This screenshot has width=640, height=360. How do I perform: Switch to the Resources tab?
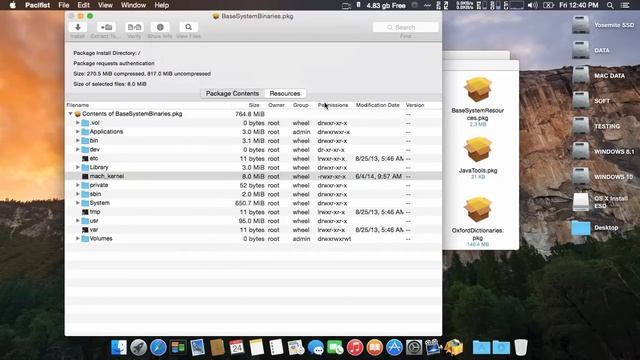point(285,93)
